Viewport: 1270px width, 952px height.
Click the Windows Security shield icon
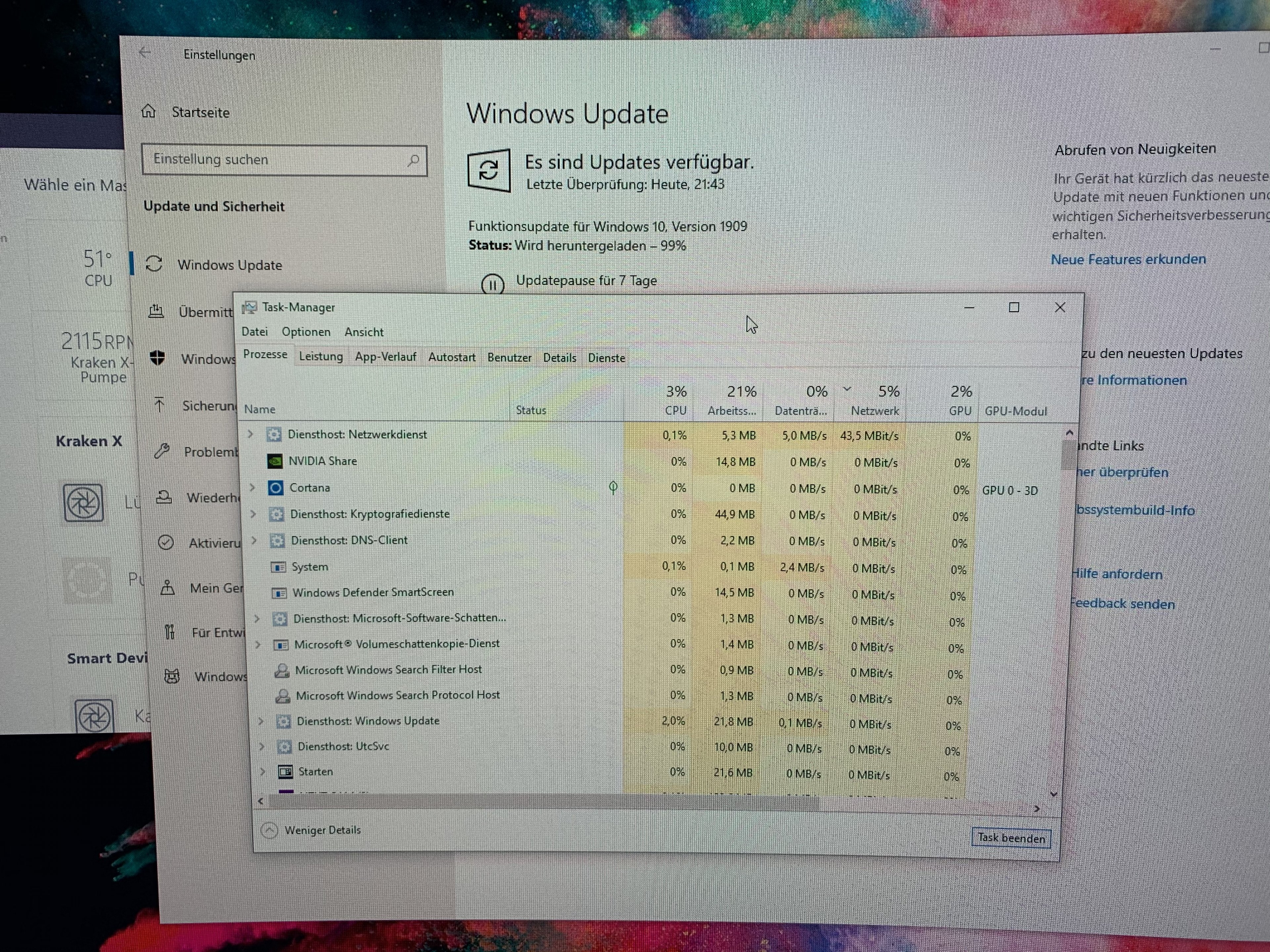click(x=157, y=358)
